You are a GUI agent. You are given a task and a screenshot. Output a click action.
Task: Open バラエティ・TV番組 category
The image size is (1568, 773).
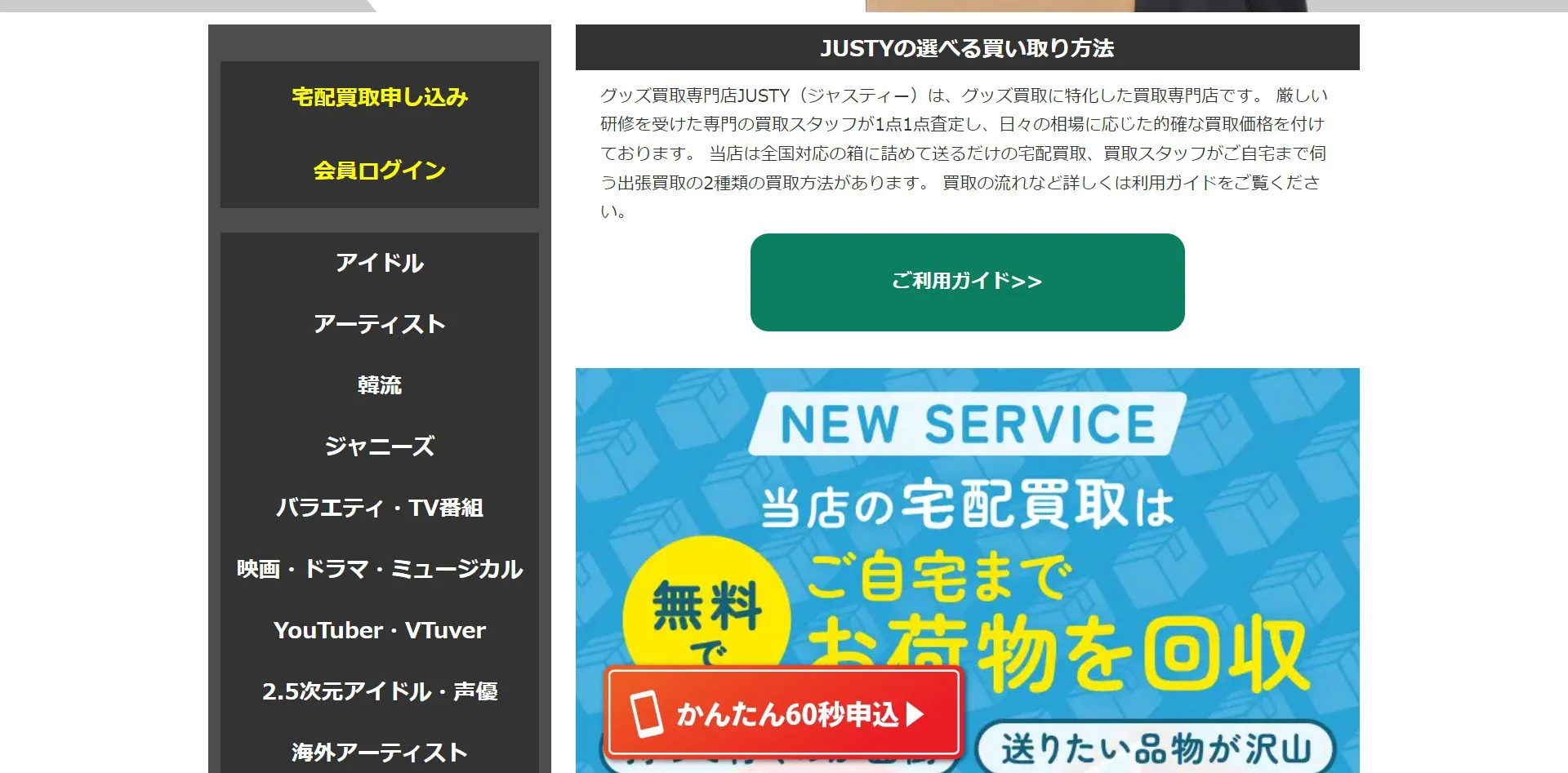click(x=380, y=508)
